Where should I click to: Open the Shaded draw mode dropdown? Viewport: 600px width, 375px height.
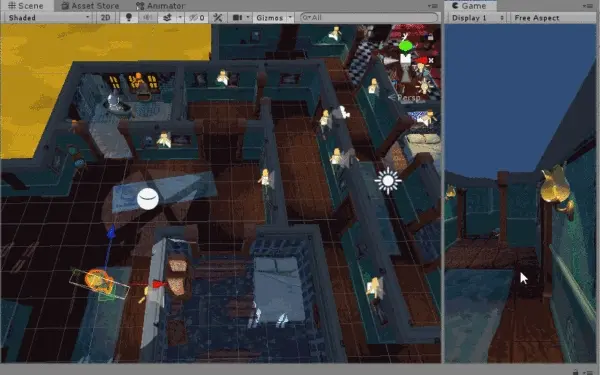tap(49, 18)
